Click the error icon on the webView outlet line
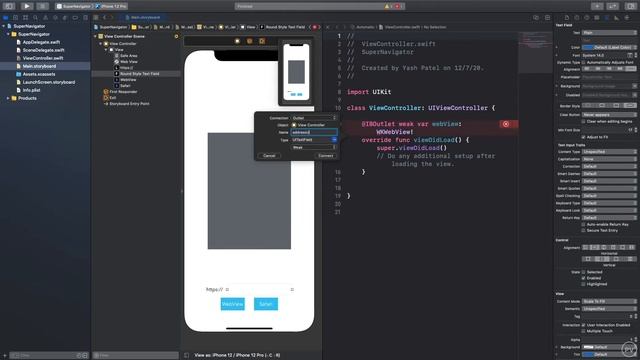640x360 pixels. pyautogui.click(x=506, y=124)
